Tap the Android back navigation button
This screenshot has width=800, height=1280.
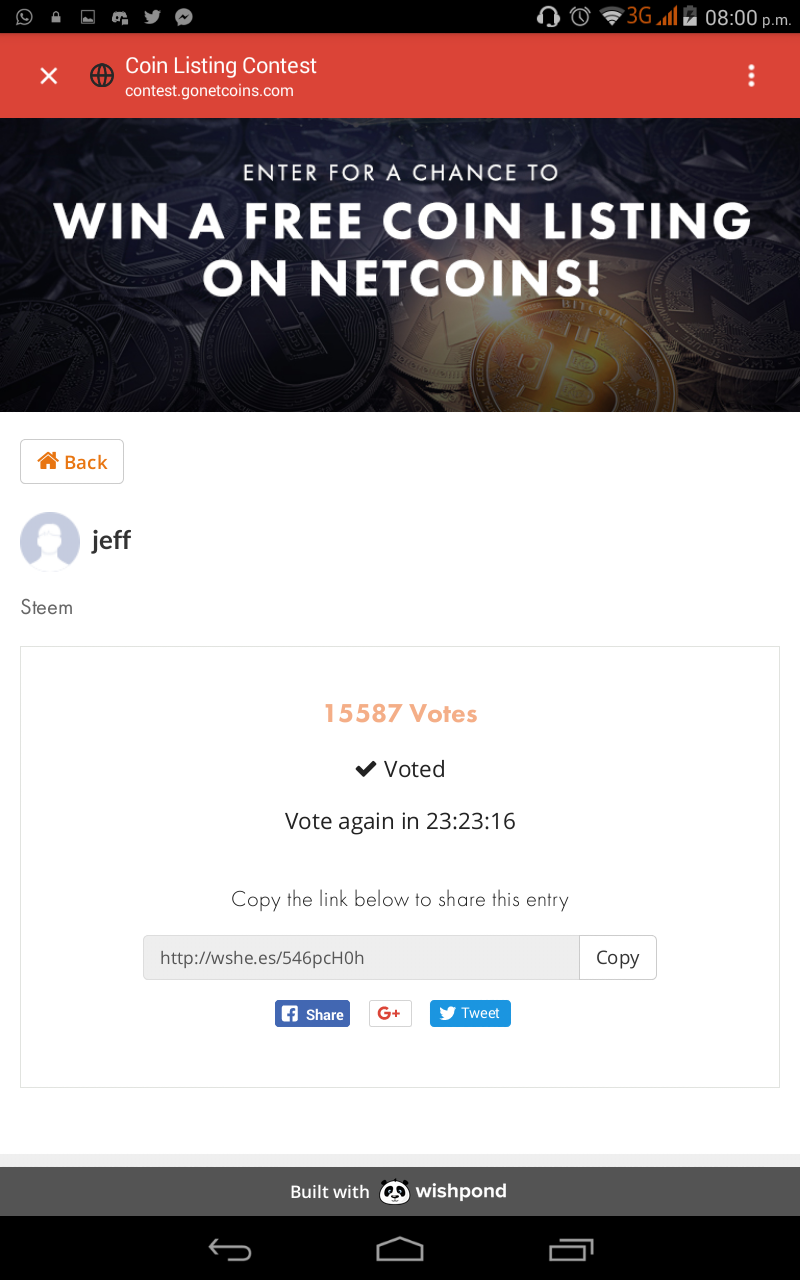tap(230, 1248)
